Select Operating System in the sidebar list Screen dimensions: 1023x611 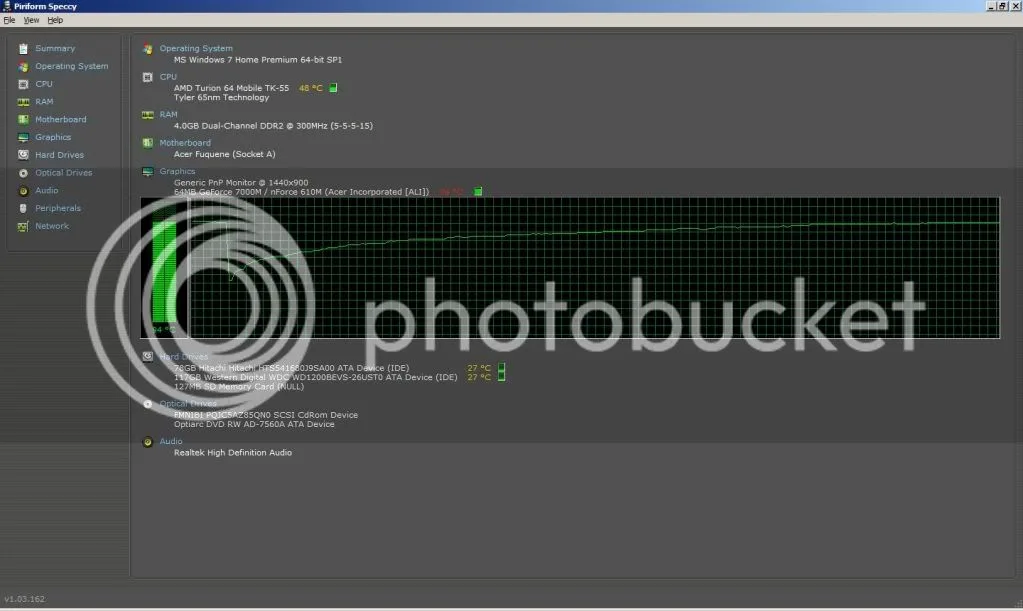(72, 66)
